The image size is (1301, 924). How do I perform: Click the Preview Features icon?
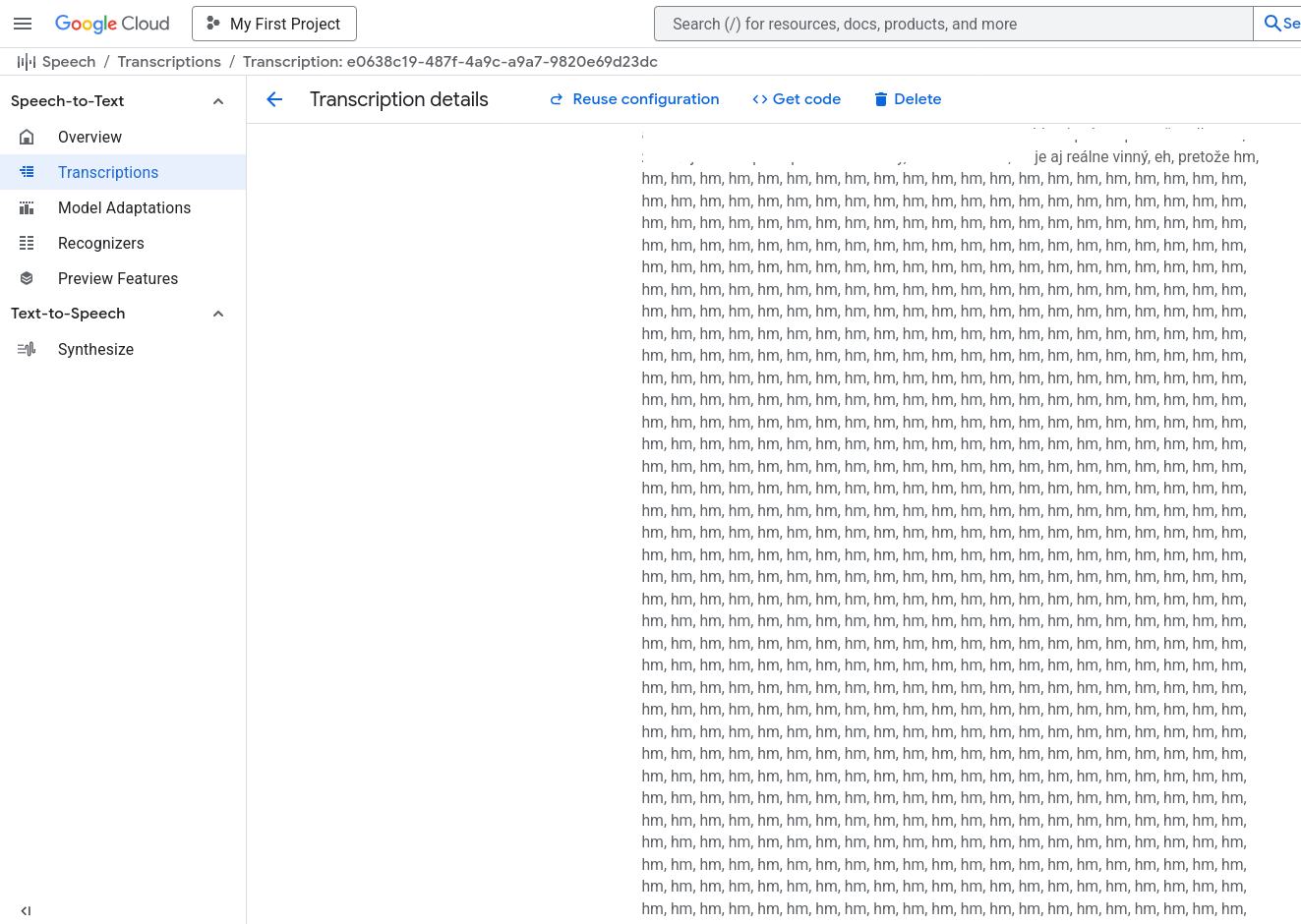[x=27, y=279]
